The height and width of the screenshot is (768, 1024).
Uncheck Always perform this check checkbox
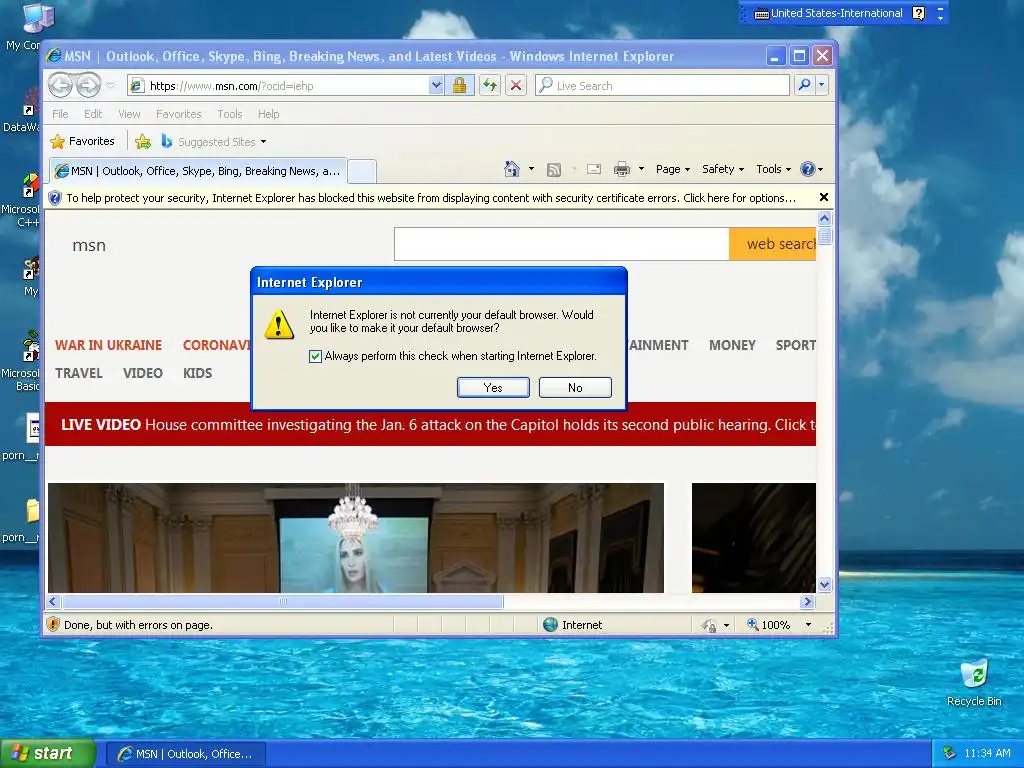(x=315, y=357)
